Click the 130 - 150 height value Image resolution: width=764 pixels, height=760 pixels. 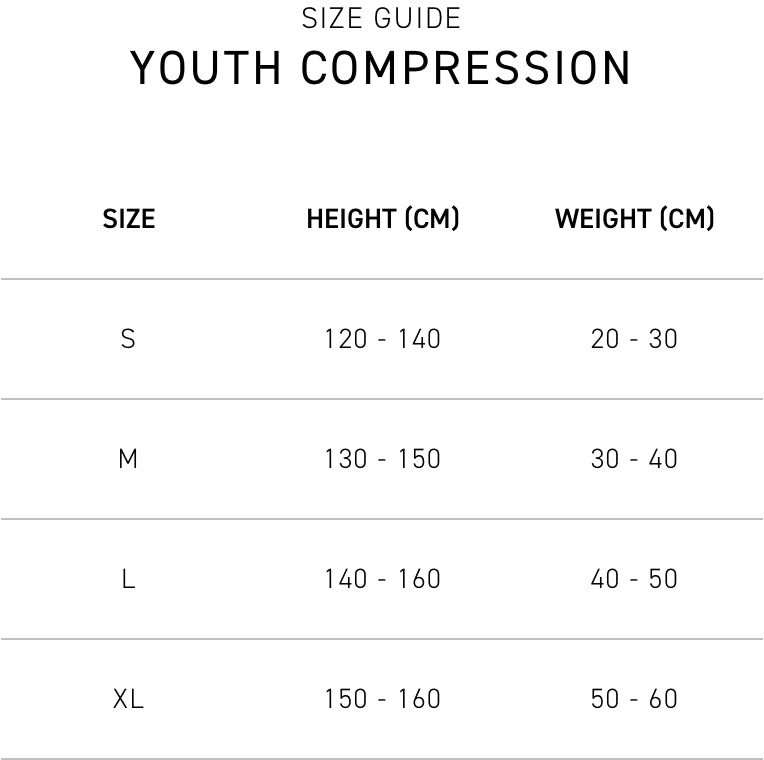tap(382, 459)
